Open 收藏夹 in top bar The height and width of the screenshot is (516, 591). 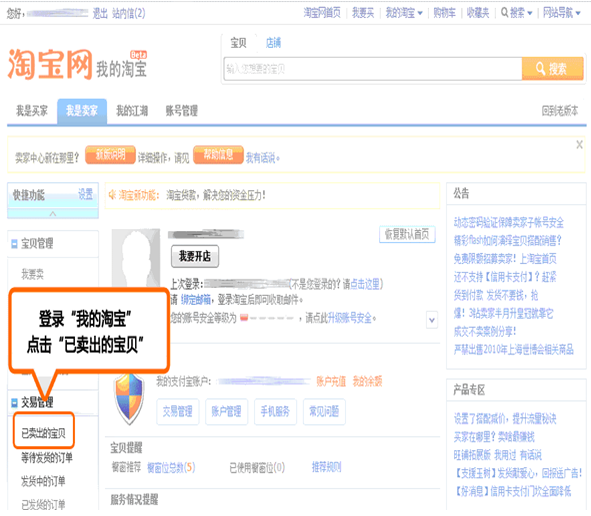tap(478, 13)
